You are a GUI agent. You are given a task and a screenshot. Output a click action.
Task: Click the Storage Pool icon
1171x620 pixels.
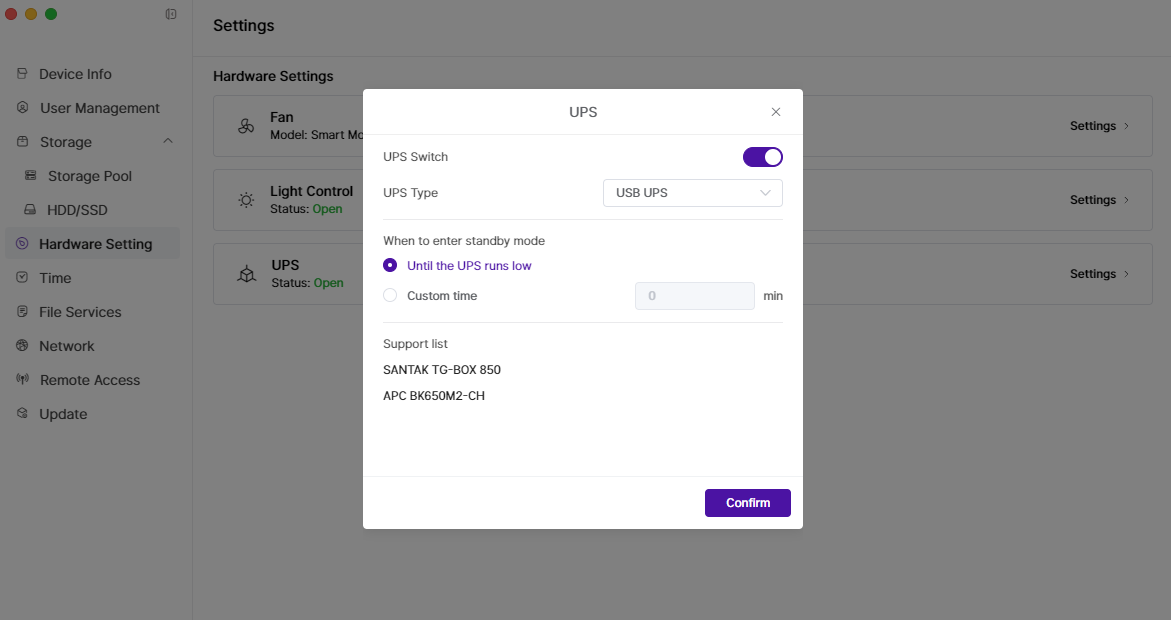tap(31, 176)
